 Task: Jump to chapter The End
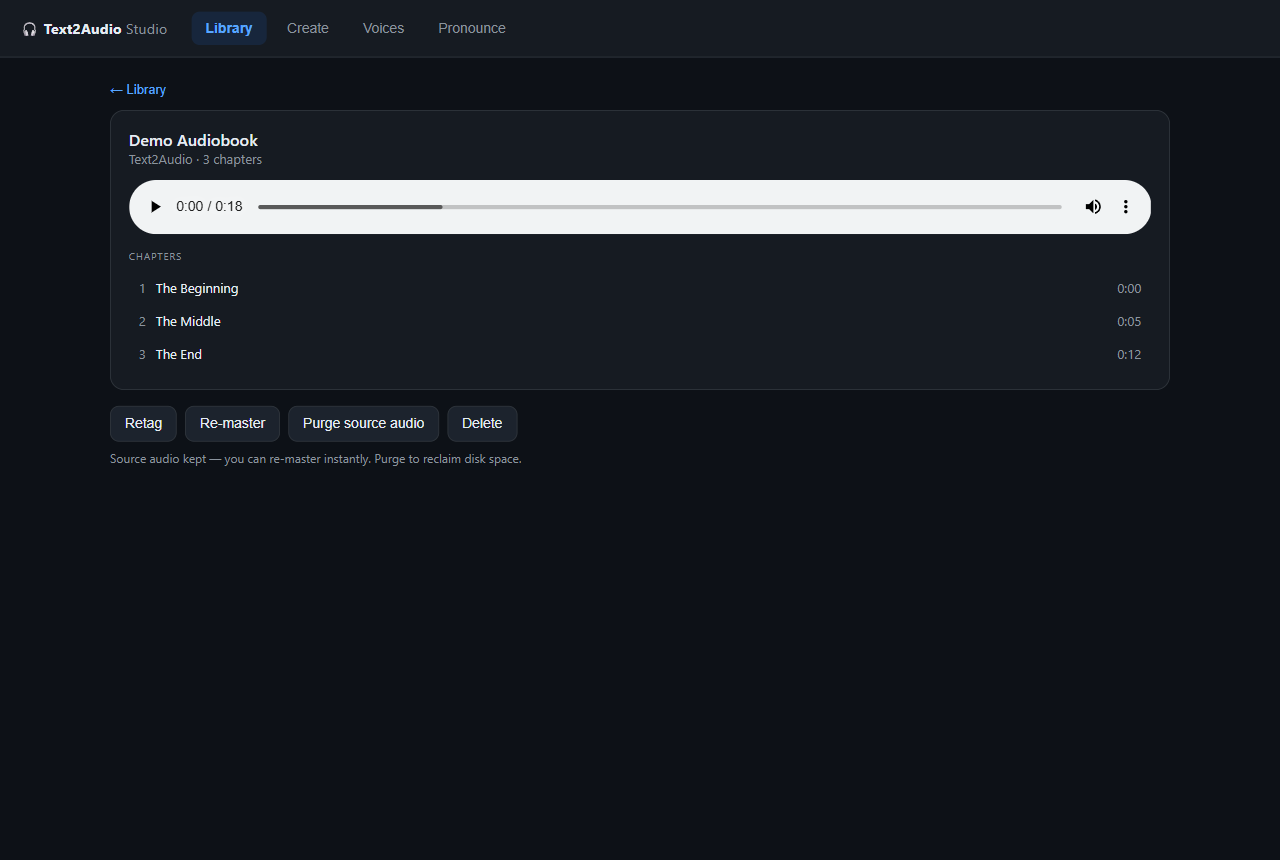640,355
